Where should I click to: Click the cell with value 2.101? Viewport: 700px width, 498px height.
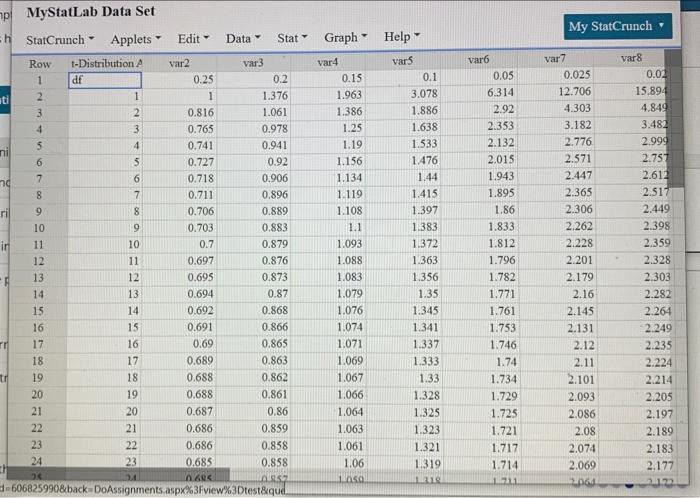tap(558, 379)
